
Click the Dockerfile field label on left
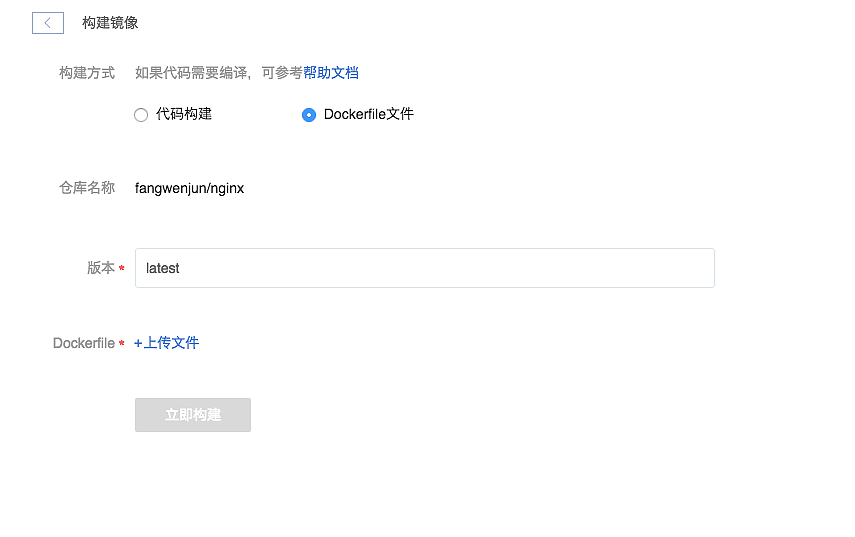(x=84, y=343)
